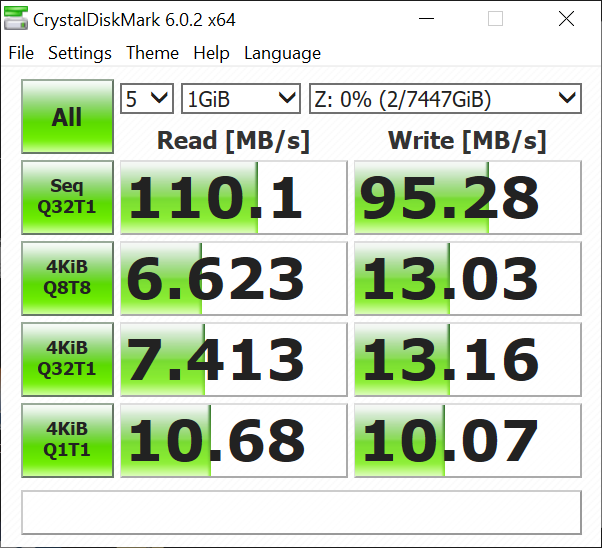Image resolution: width=602 pixels, height=548 pixels.
Task: Open the Settings menu
Action: tap(80, 53)
